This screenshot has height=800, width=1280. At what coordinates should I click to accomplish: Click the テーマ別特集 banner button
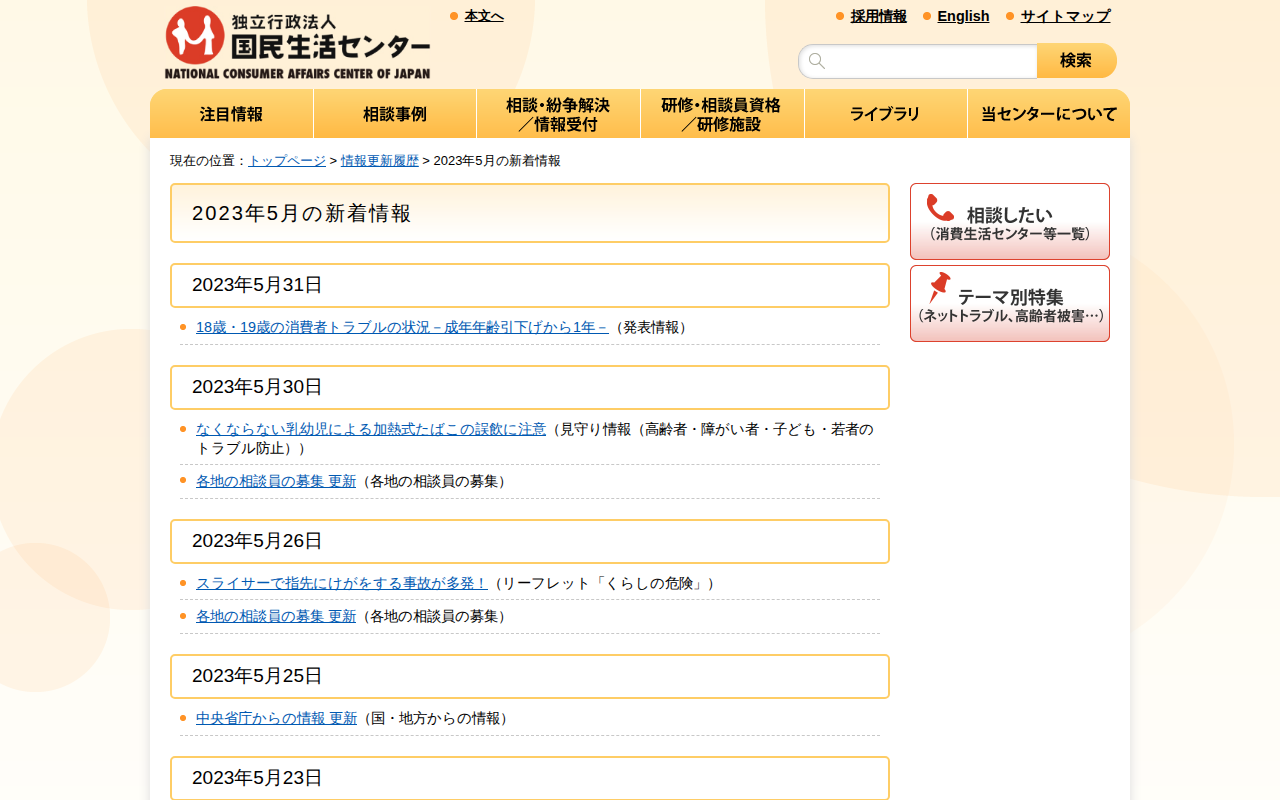click(x=1010, y=304)
